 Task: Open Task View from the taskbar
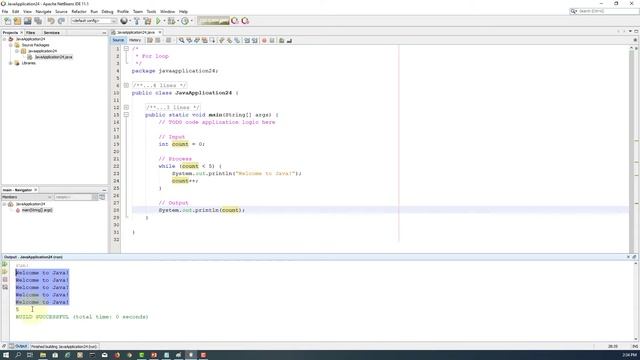[30, 355]
